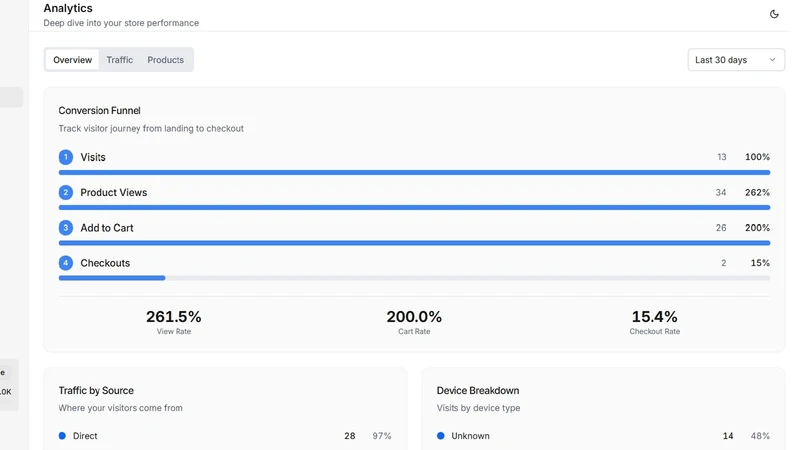Click the Add to Cart progress bar
Viewport: 800px width, 450px height.
(414, 243)
